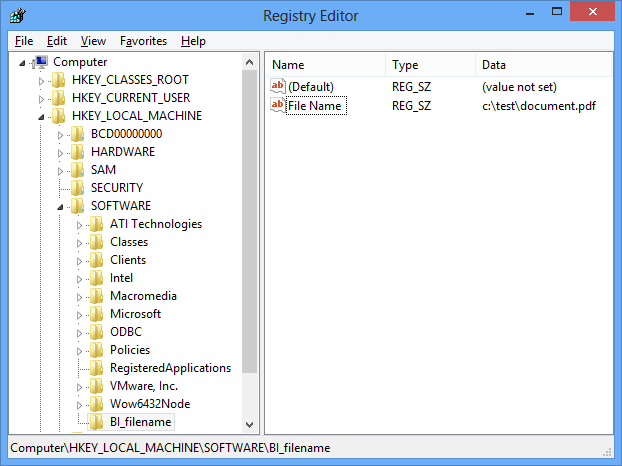Click the Registry Editor icon in title bar
This screenshot has width=622, height=466.
coord(18,16)
